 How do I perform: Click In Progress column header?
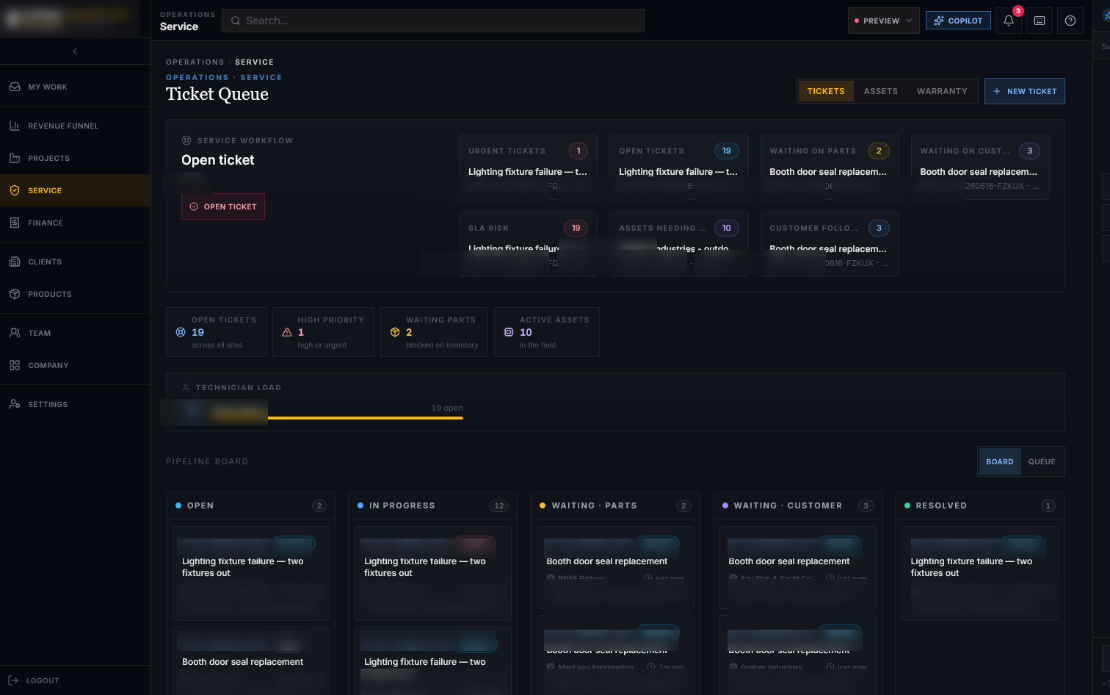[x=433, y=505]
